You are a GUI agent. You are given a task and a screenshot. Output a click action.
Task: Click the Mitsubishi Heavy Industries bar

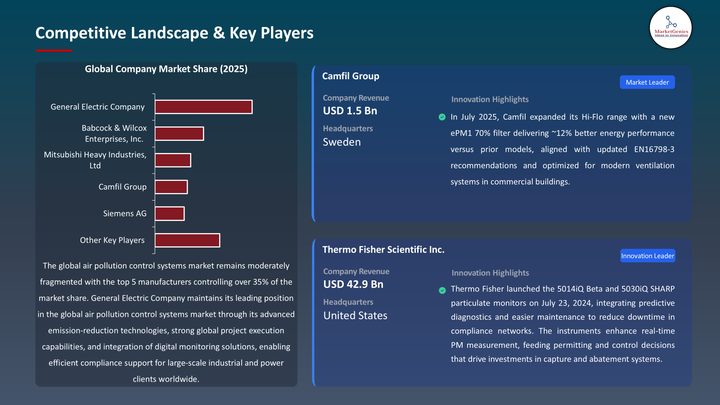[173, 160]
